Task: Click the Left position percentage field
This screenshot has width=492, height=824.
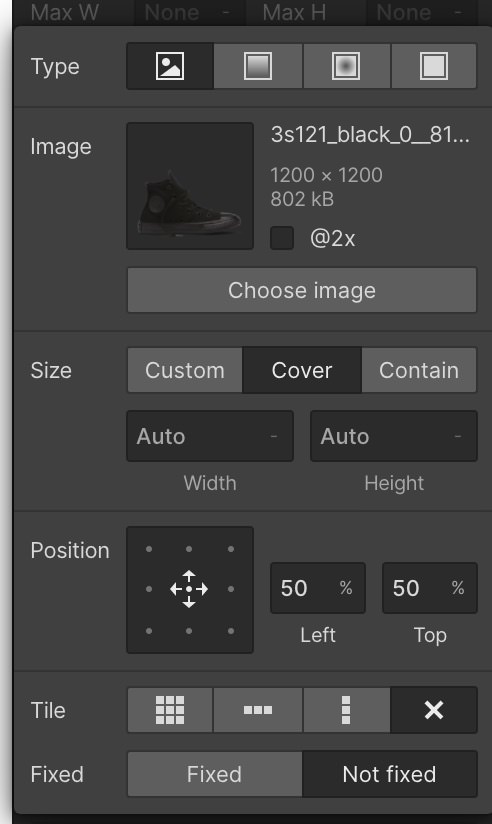Action: pos(317,588)
